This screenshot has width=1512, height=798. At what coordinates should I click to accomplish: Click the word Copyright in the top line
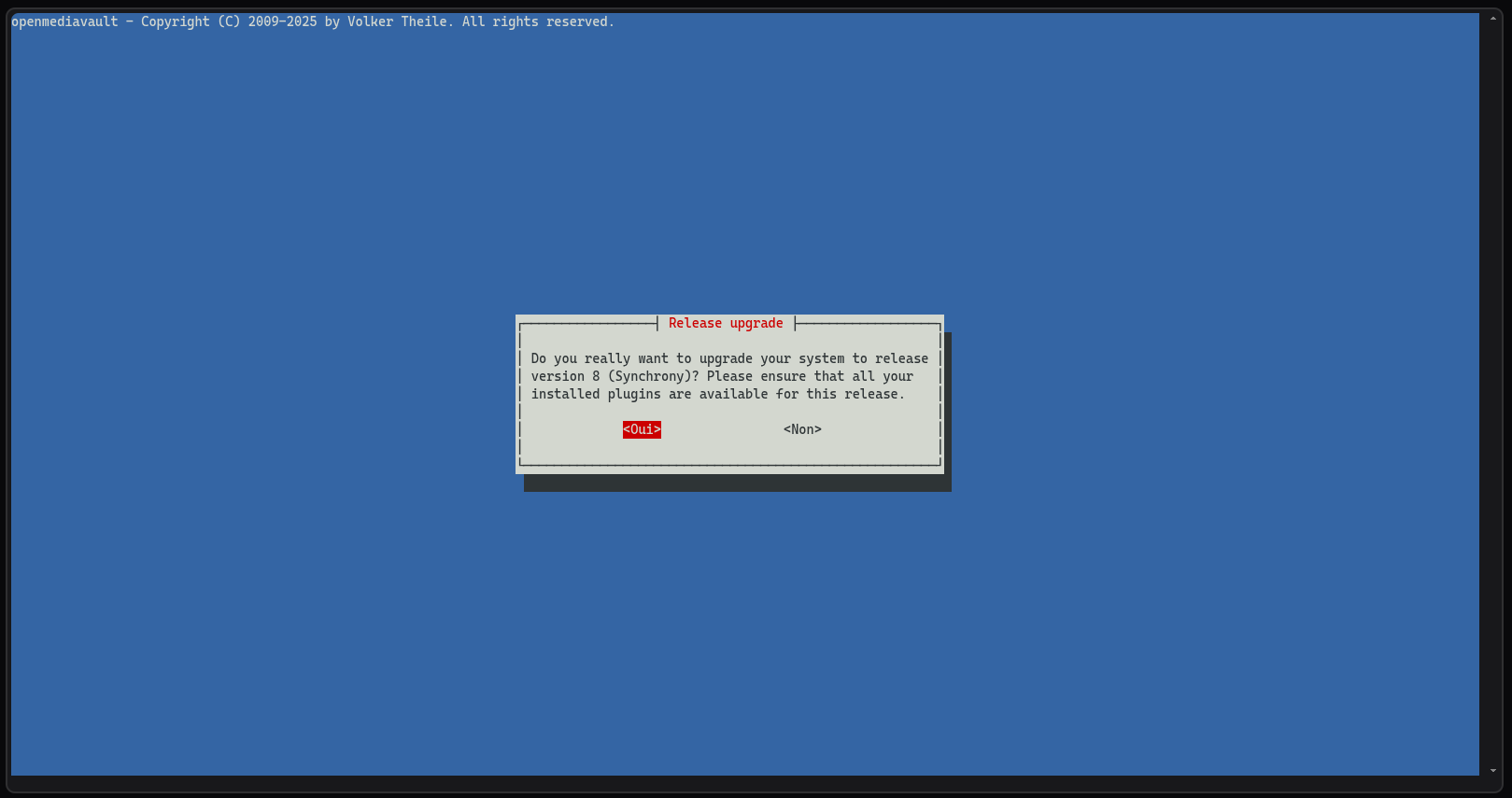coord(176,21)
